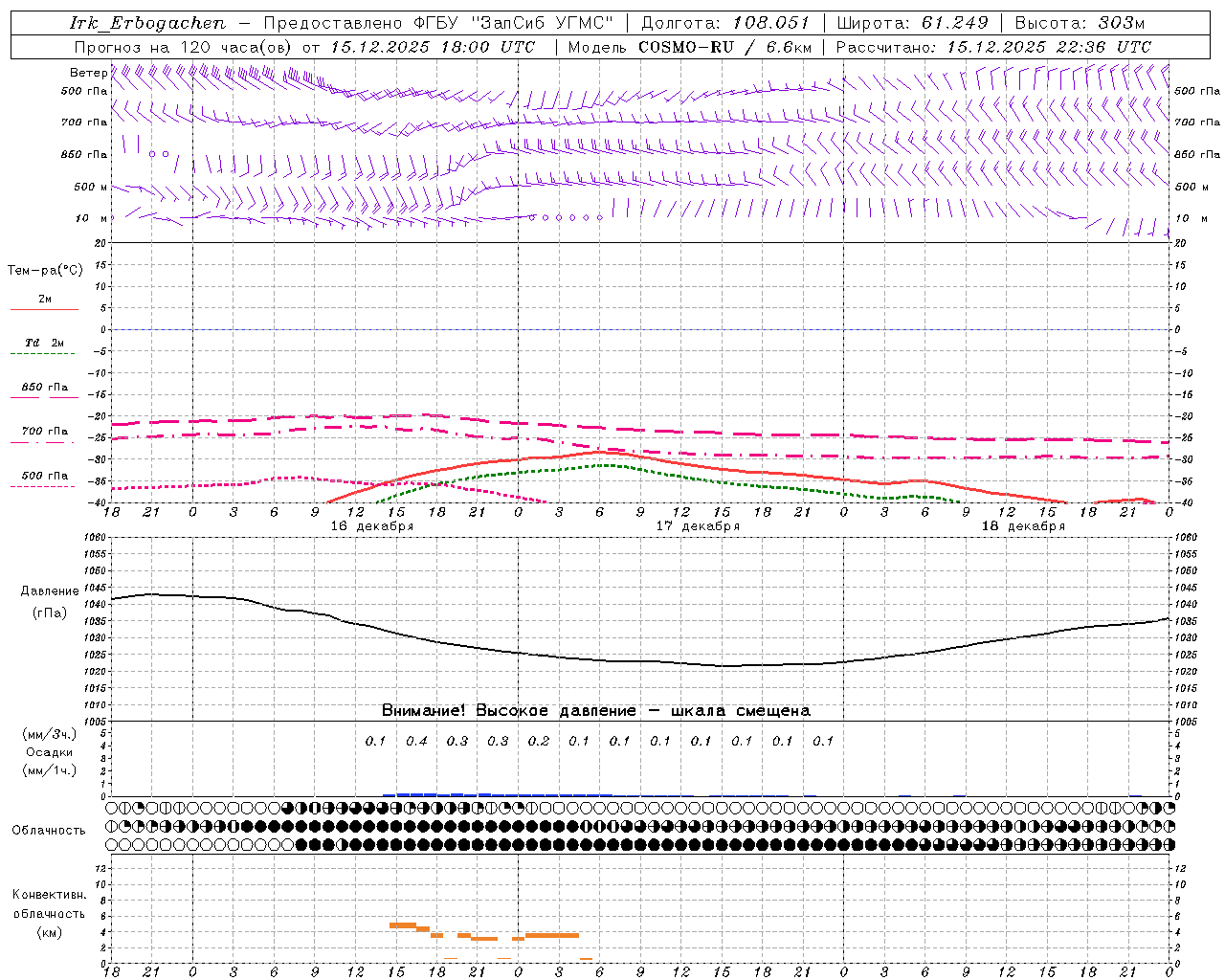The height and width of the screenshot is (980, 1225).
Task: Click the Давление pressure panel label
Action: [50, 591]
